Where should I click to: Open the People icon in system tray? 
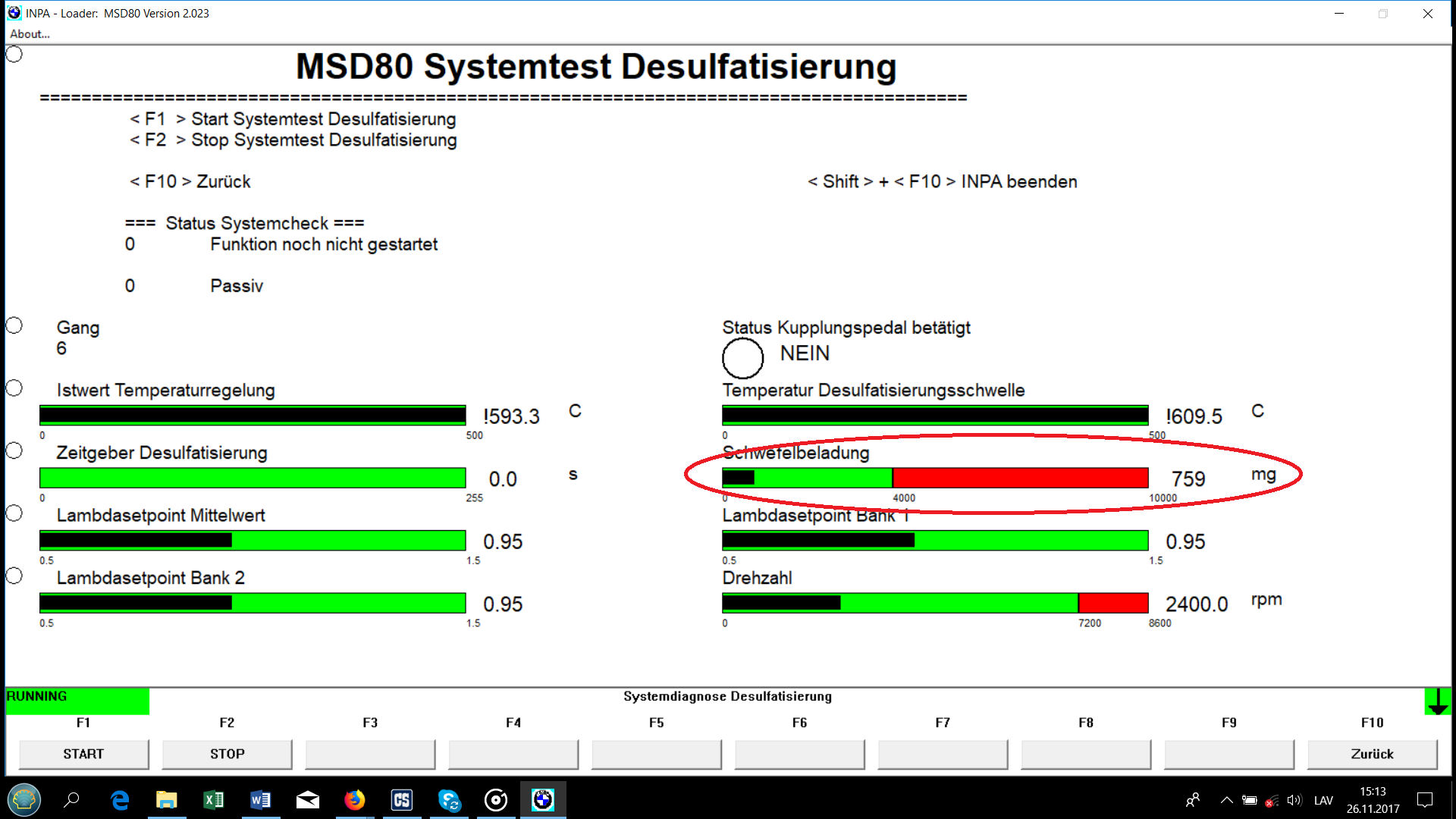point(1193,799)
